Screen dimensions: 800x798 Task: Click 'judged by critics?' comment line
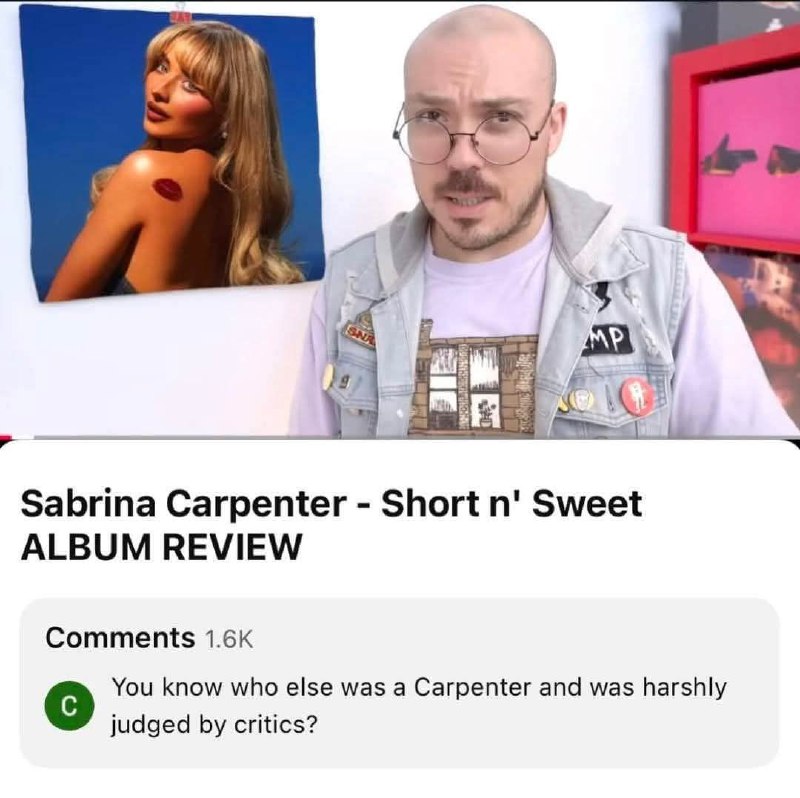pos(214,725)
